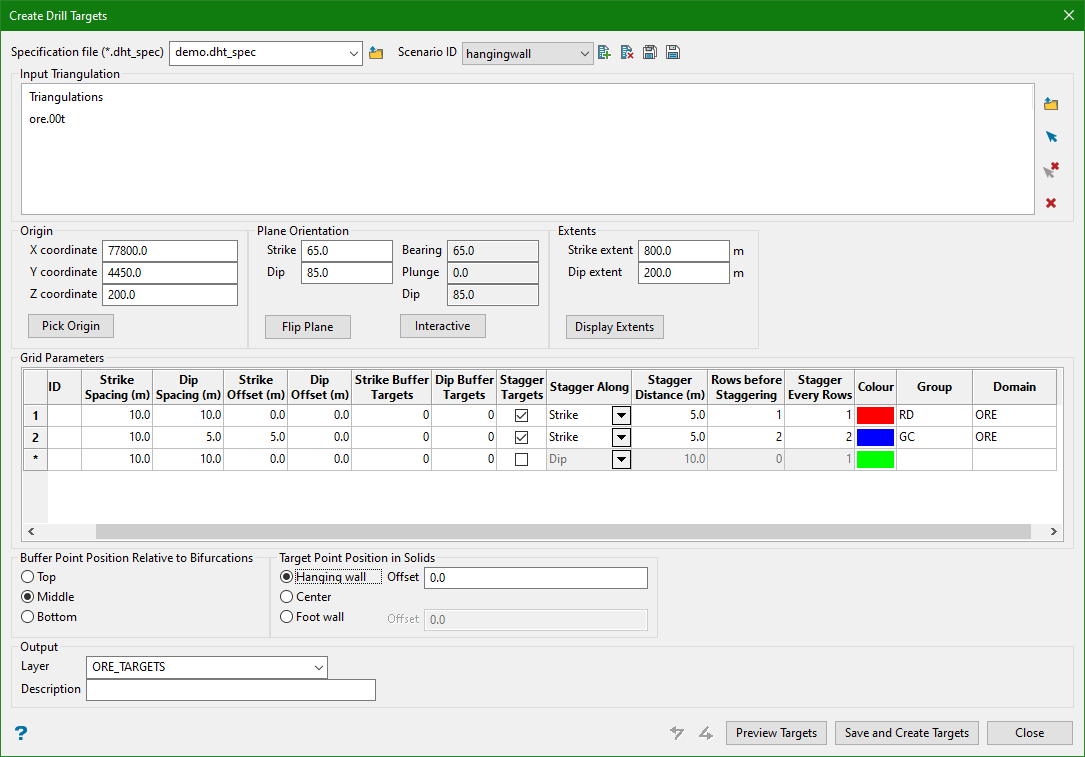This screenshot has height=757, width=1085.
Task: Open help with the question mark icon
Action: 20,733
